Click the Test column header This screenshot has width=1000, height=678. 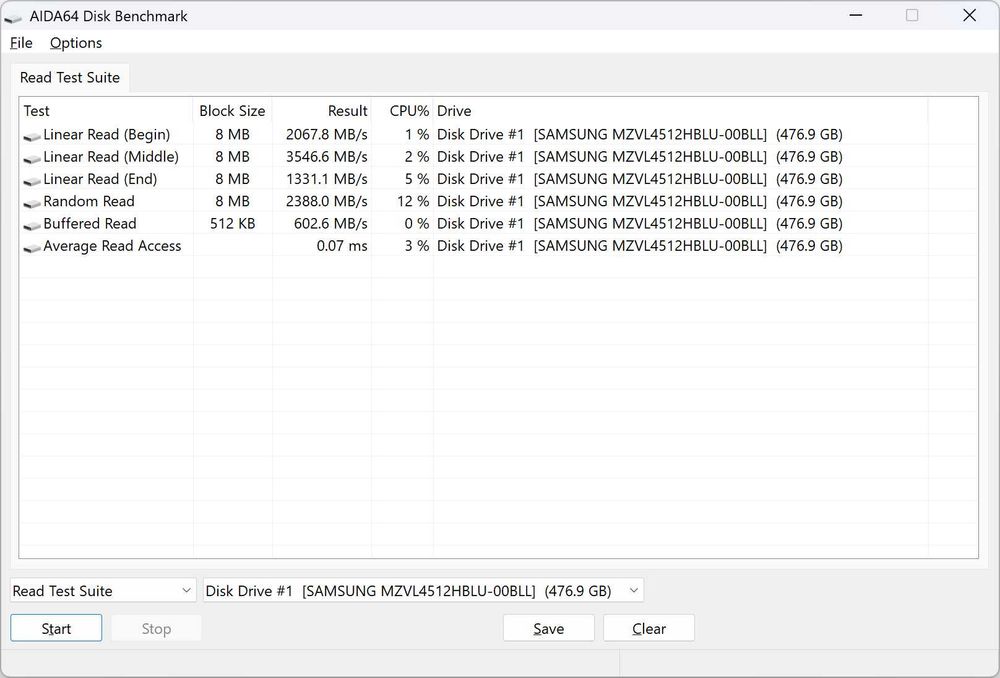click(106, 111)
